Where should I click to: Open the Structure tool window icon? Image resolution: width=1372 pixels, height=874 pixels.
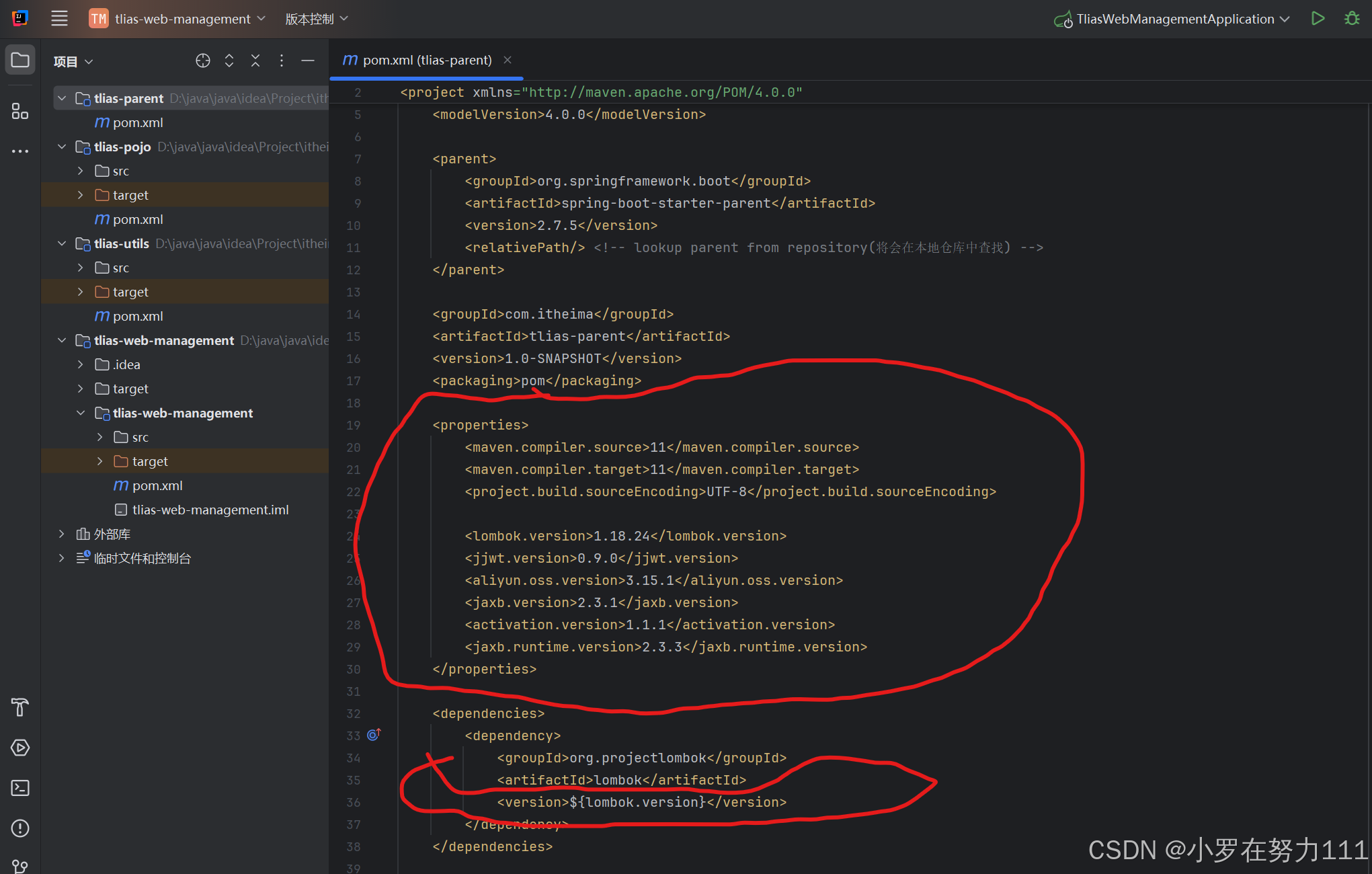[x=20, y=111]
